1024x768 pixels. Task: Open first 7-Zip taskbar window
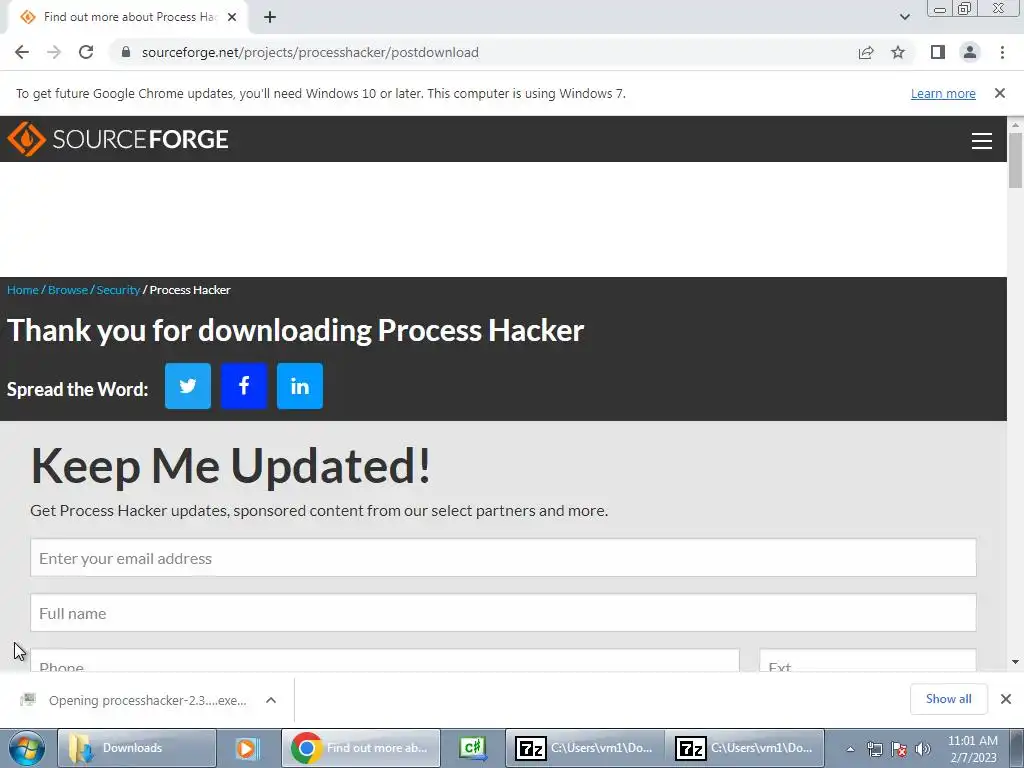tap(584, 748)
